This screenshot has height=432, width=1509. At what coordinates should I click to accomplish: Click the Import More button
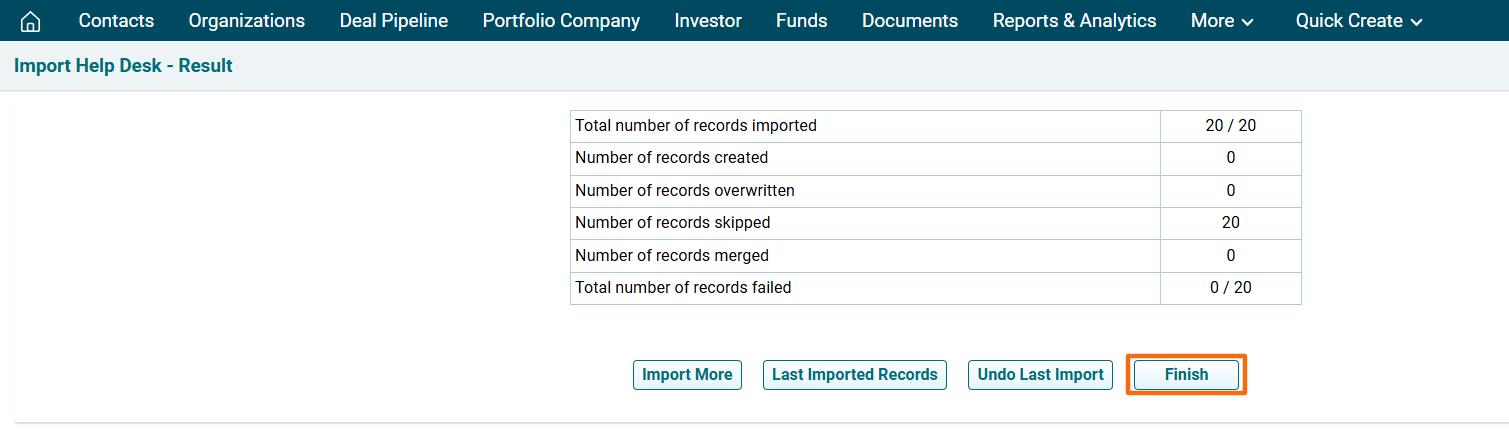(x=687, y=375)
